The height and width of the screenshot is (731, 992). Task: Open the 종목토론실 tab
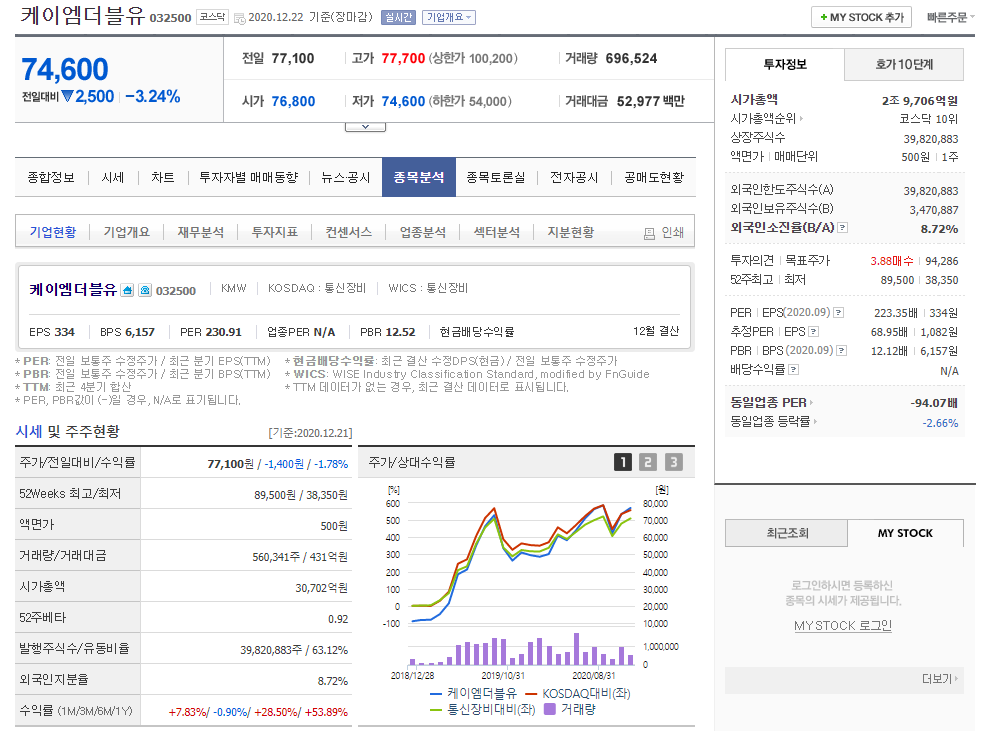click(496, 177)
